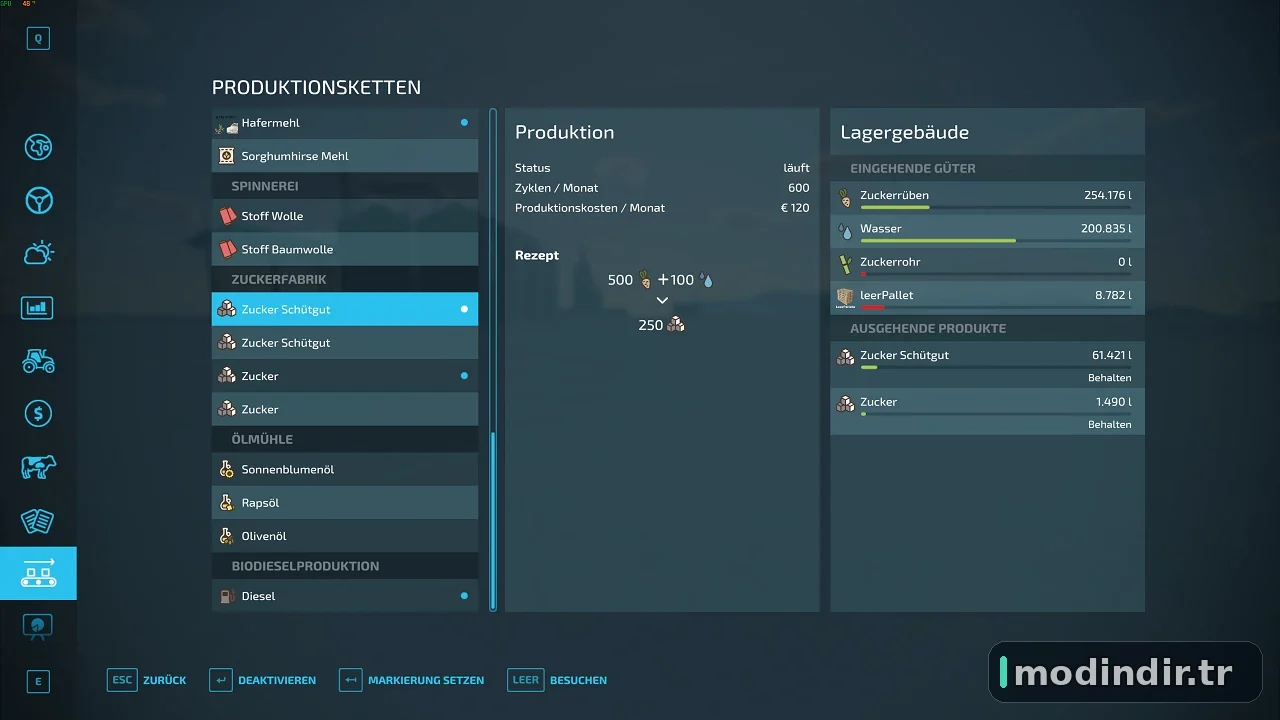Select the Stoff Baumwolle production

pyautogui.click(x=345, y=249)
